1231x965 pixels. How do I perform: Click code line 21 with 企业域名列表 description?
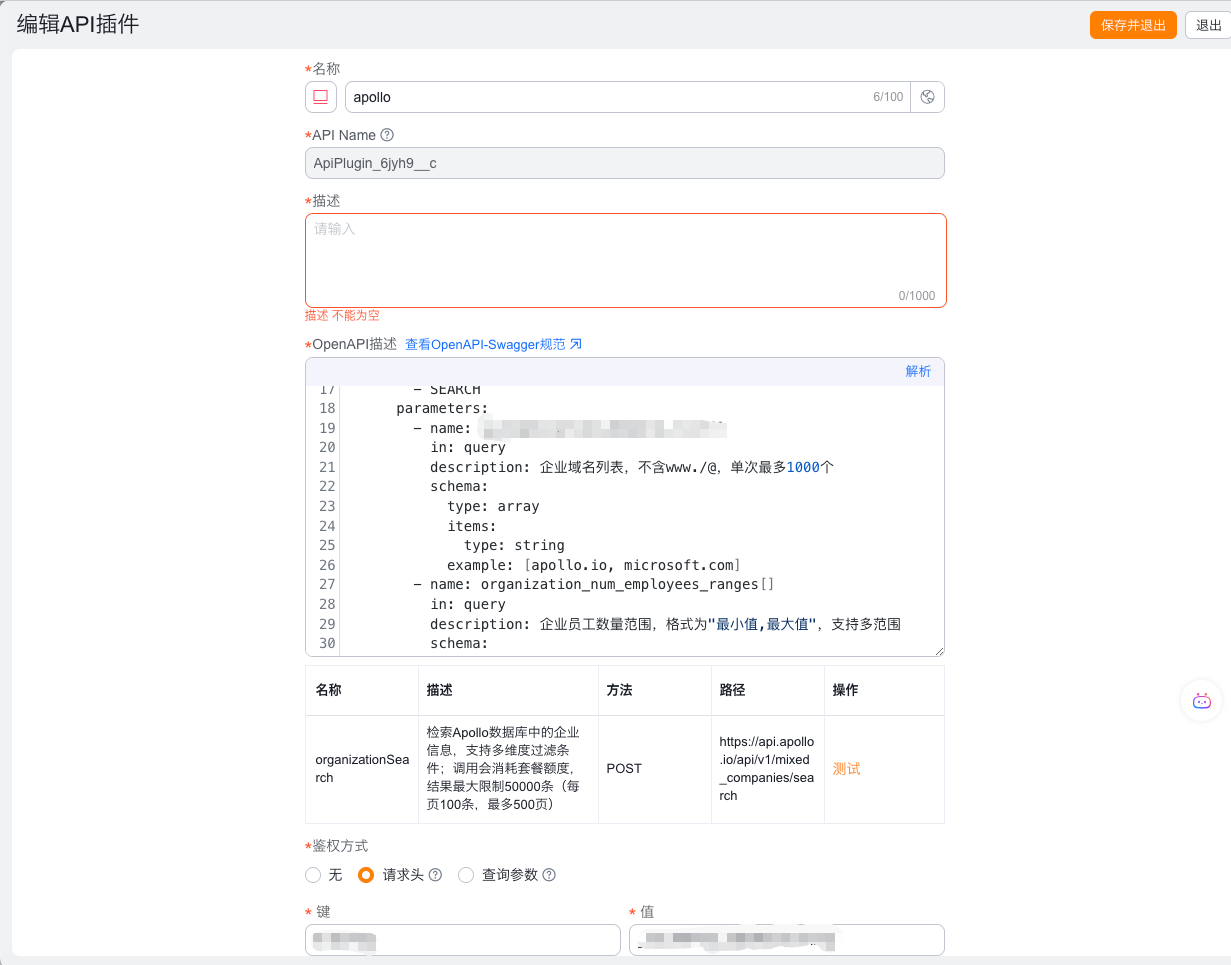(x=632, y=467)
